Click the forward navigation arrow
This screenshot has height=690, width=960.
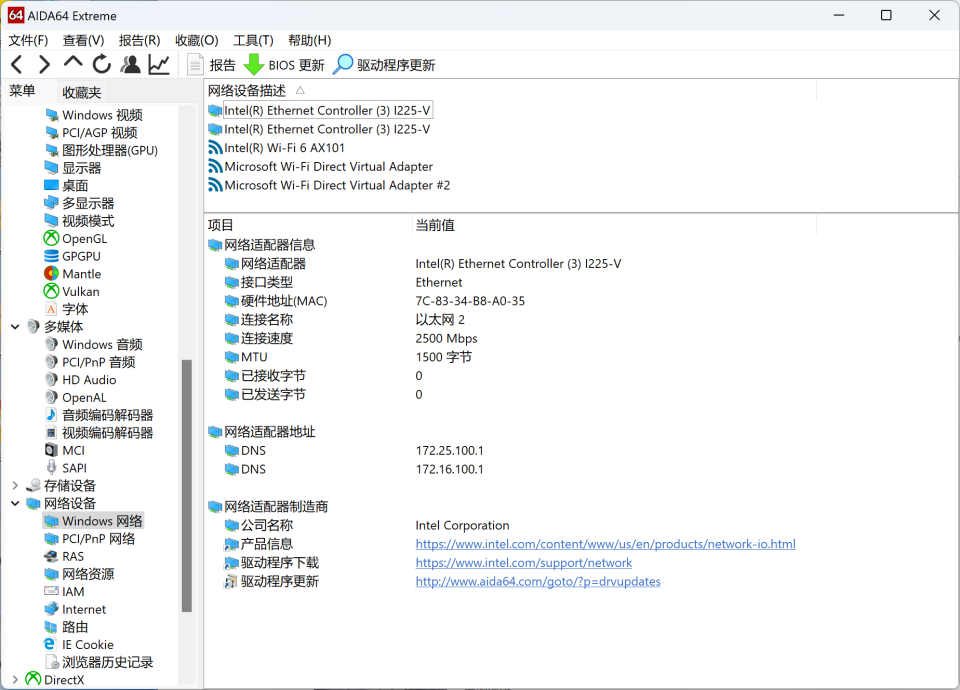pyautogui.click(x=44, y=64)
